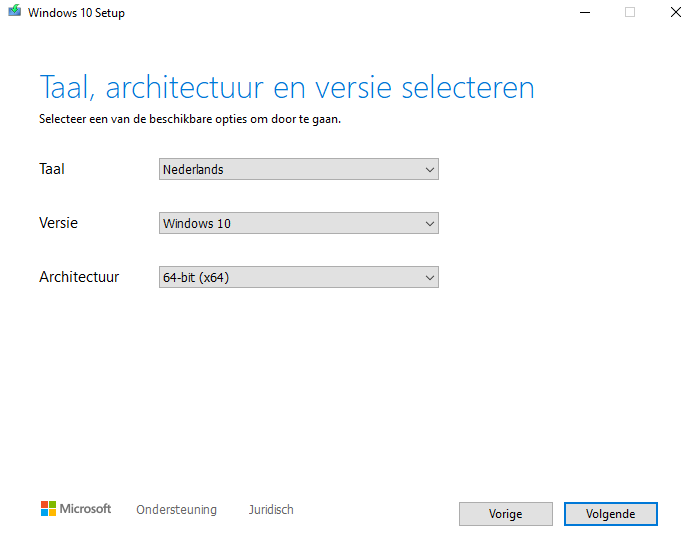Expand the Taal dropdown arrow

429,169
